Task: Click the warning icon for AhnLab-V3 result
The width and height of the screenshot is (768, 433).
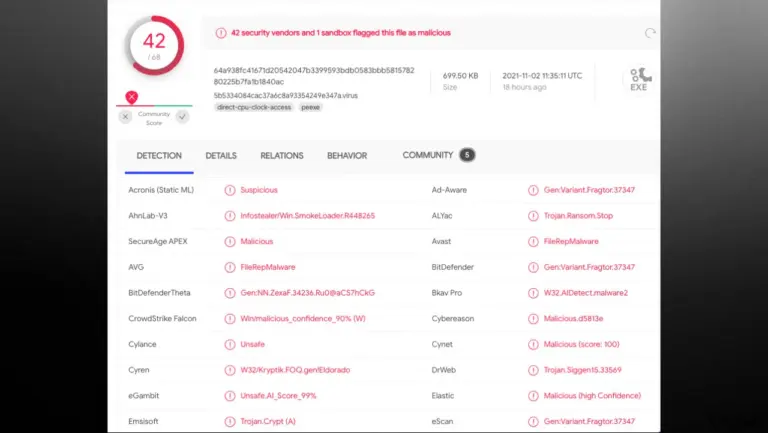Action: tap(230, 216)
